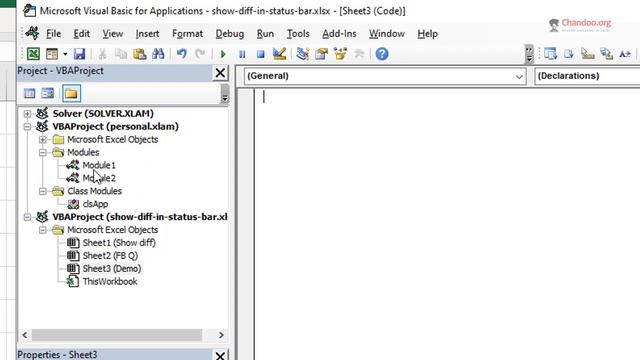
Task: Select Module2 in the project tree
Action: [x=99, y=178]
